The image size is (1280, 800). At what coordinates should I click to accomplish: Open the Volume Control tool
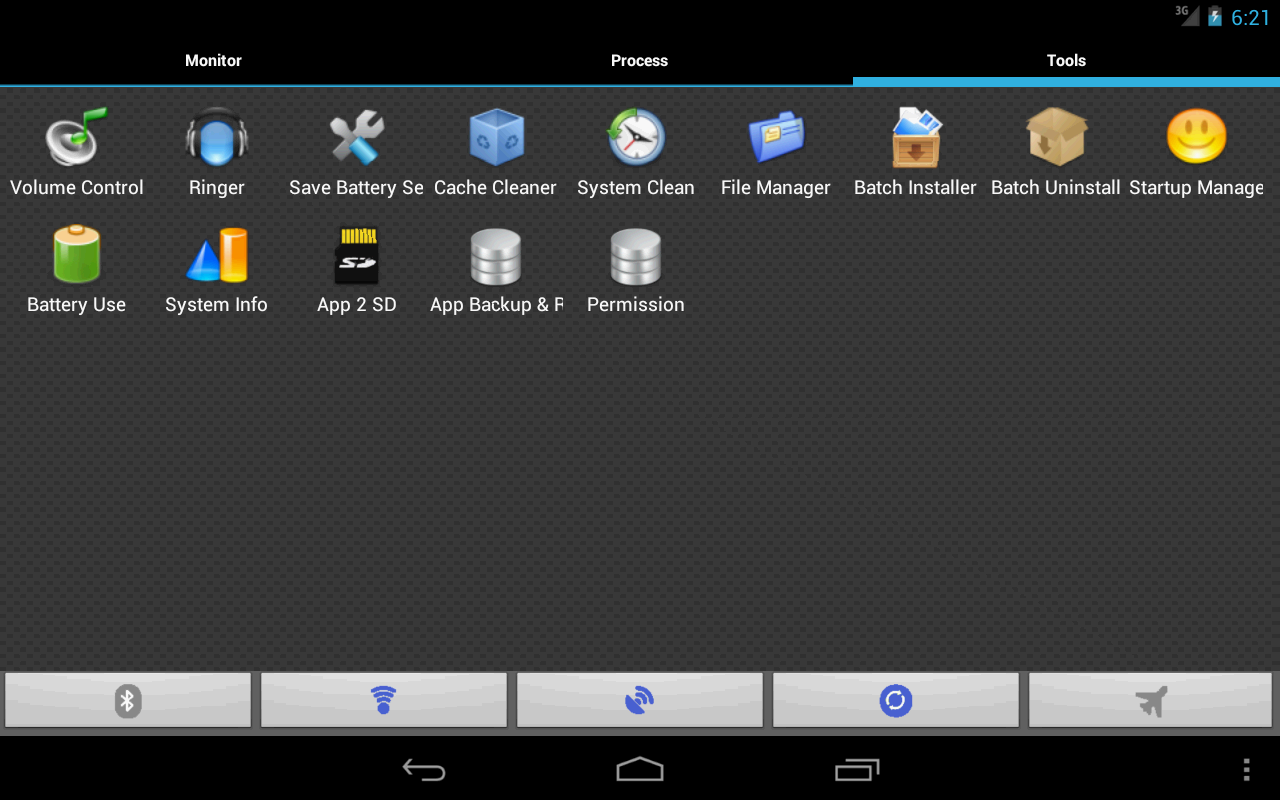[x=76, y=150]
